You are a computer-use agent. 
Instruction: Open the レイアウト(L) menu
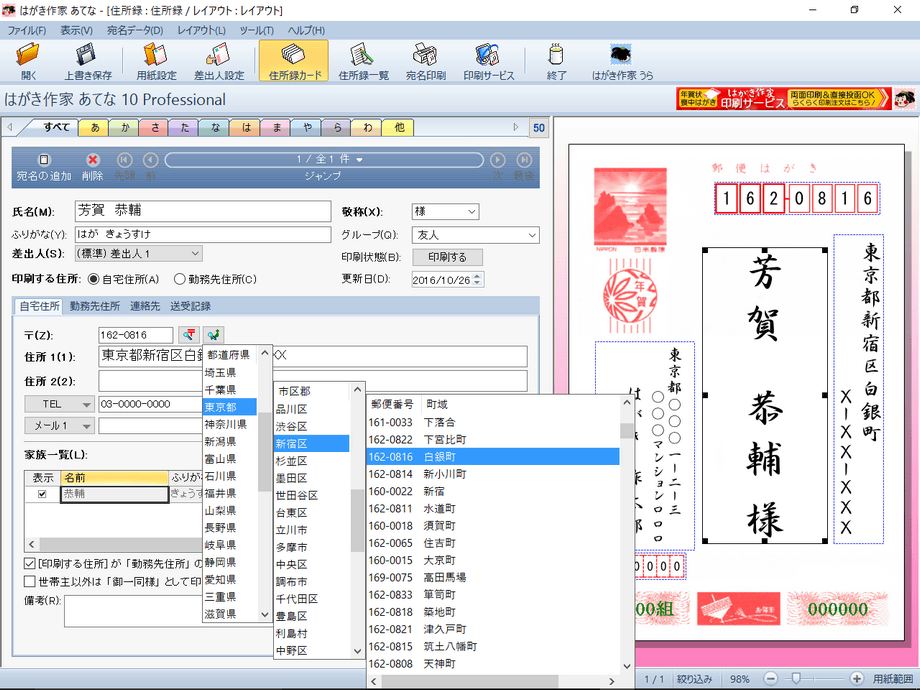point(201,31)
